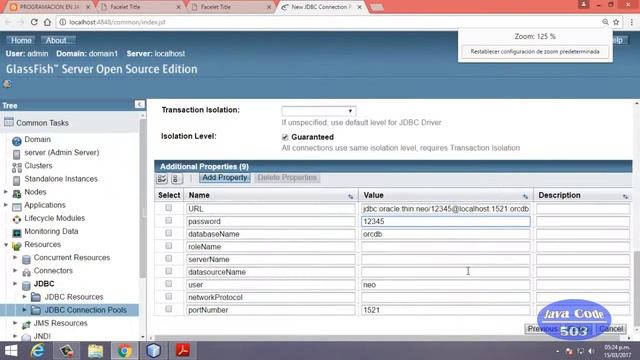Click the Lifecycle Modules icon
The height and width of the screenshot is (360, 640).
tap(17, 219)
